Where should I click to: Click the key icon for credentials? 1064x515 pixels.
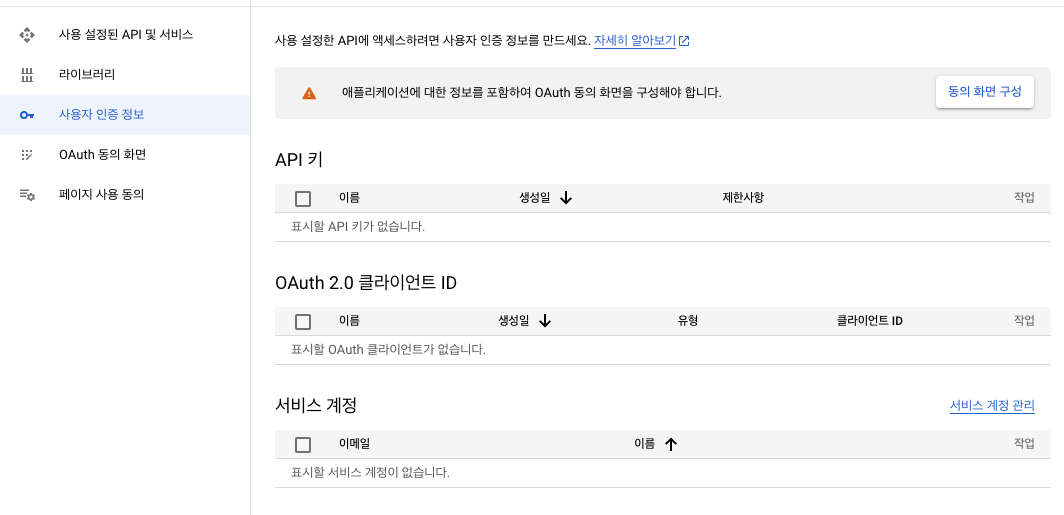point(26,115)
